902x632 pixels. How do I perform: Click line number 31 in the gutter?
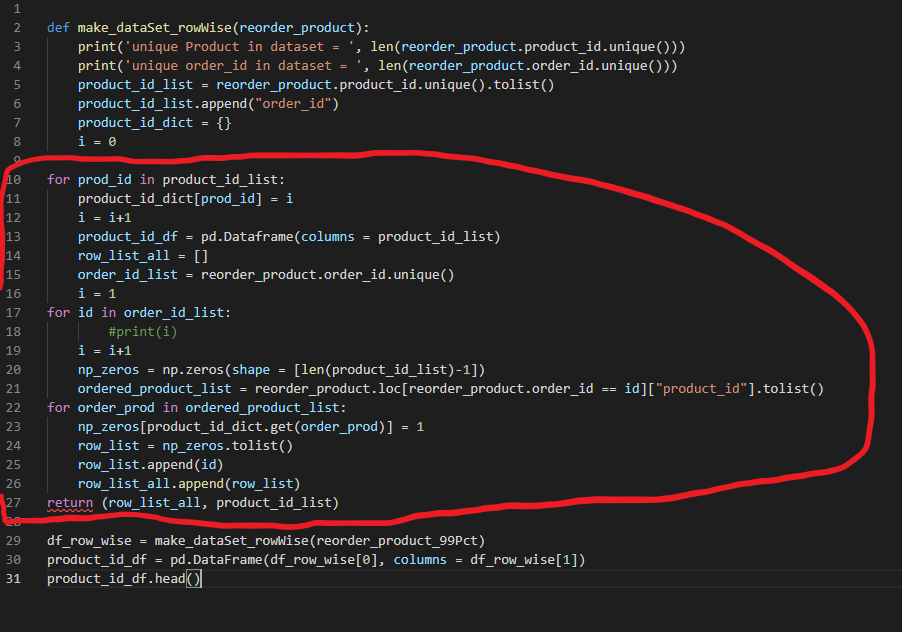pos(13,578)
